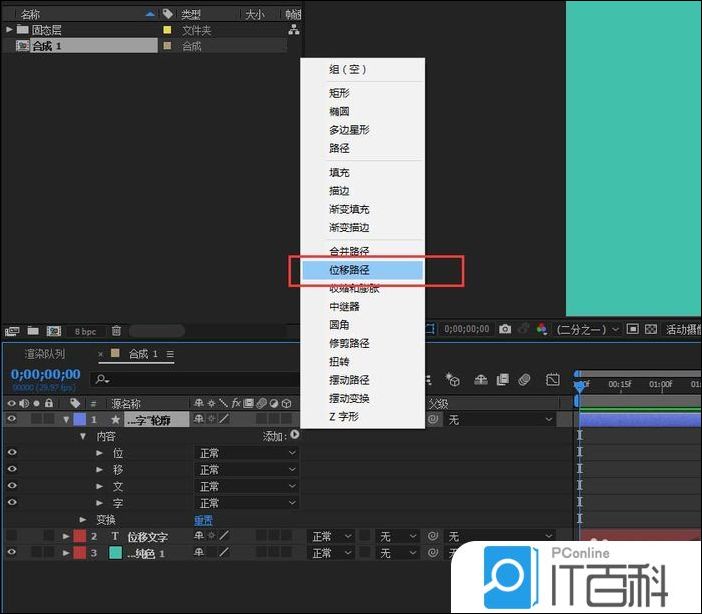Toggle frame blending icon in timeline toolbar
Viewport: 702px width, 614px height.
coord(503,380)
